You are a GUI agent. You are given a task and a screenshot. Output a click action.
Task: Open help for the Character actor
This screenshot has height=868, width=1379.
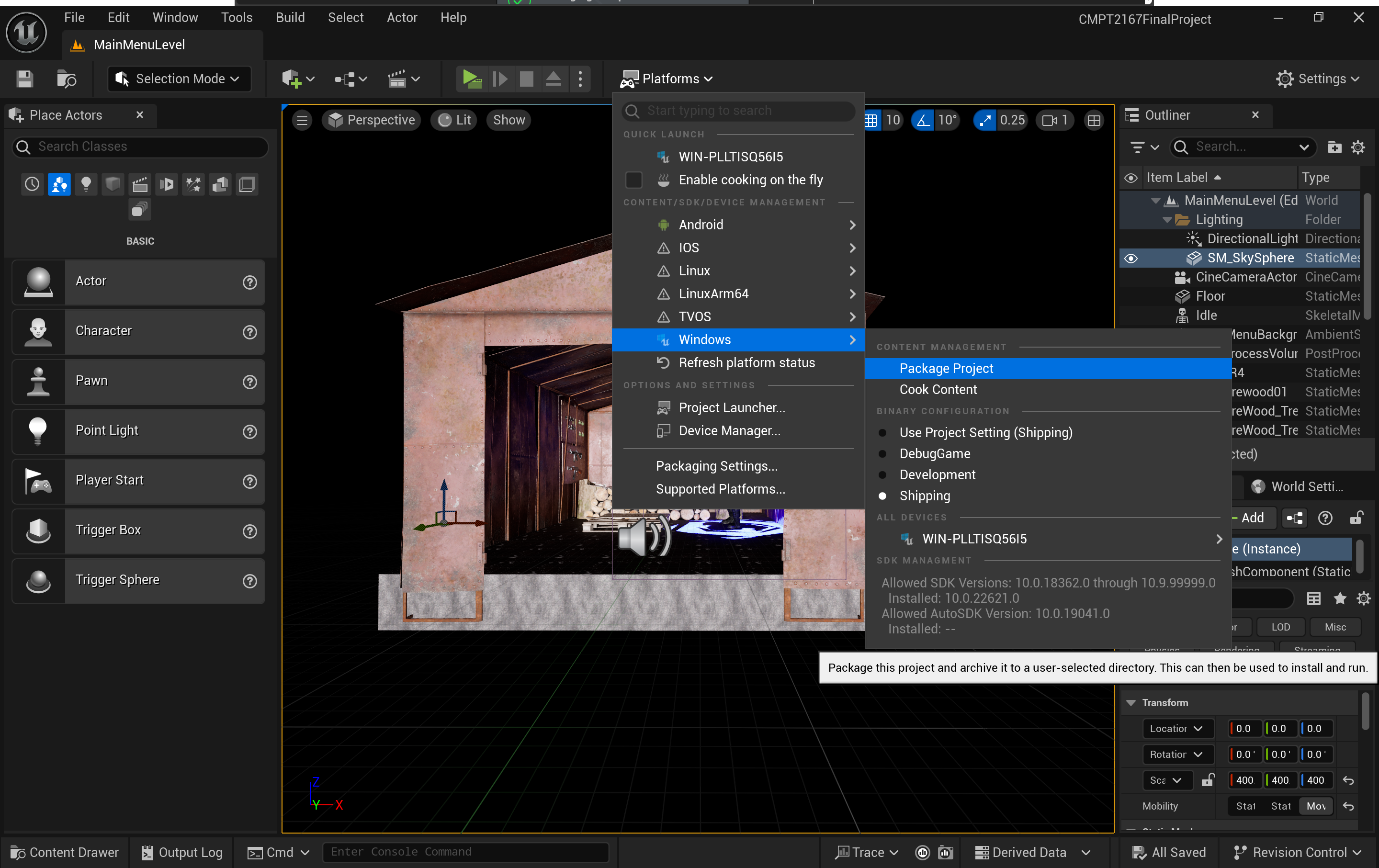point(249,332)
